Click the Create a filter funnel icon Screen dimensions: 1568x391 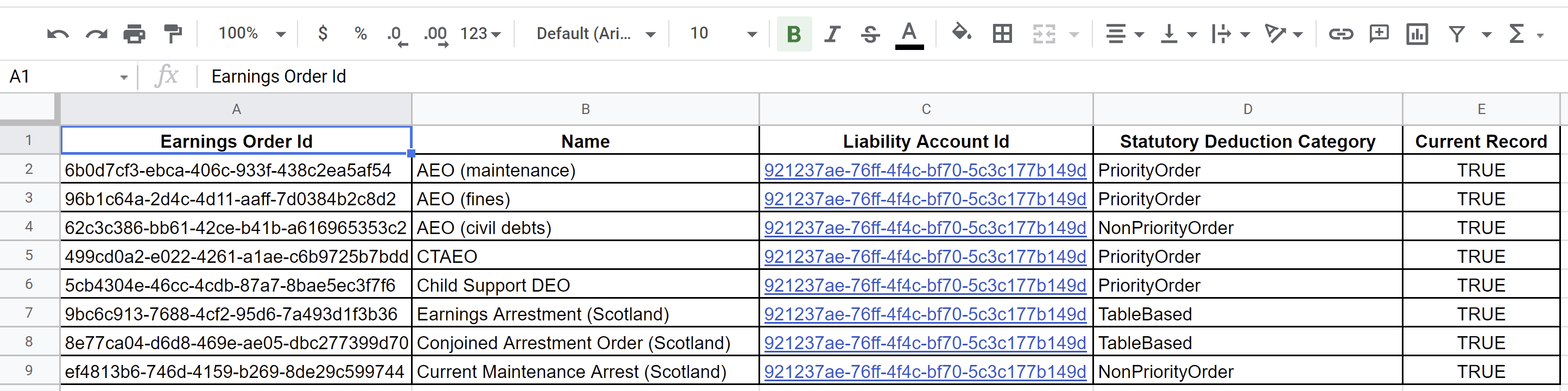pos(1457,34)
